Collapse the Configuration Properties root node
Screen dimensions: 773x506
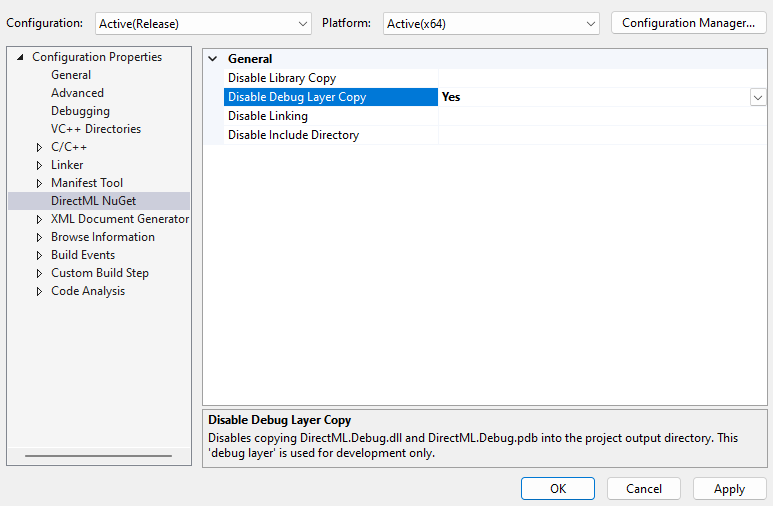(21, 57)
